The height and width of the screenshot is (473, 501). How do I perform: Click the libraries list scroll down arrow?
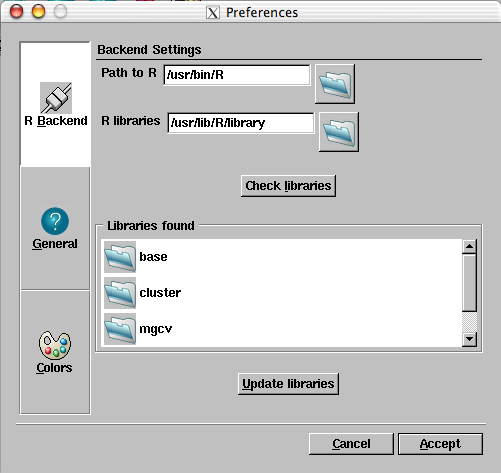point(469,339)
